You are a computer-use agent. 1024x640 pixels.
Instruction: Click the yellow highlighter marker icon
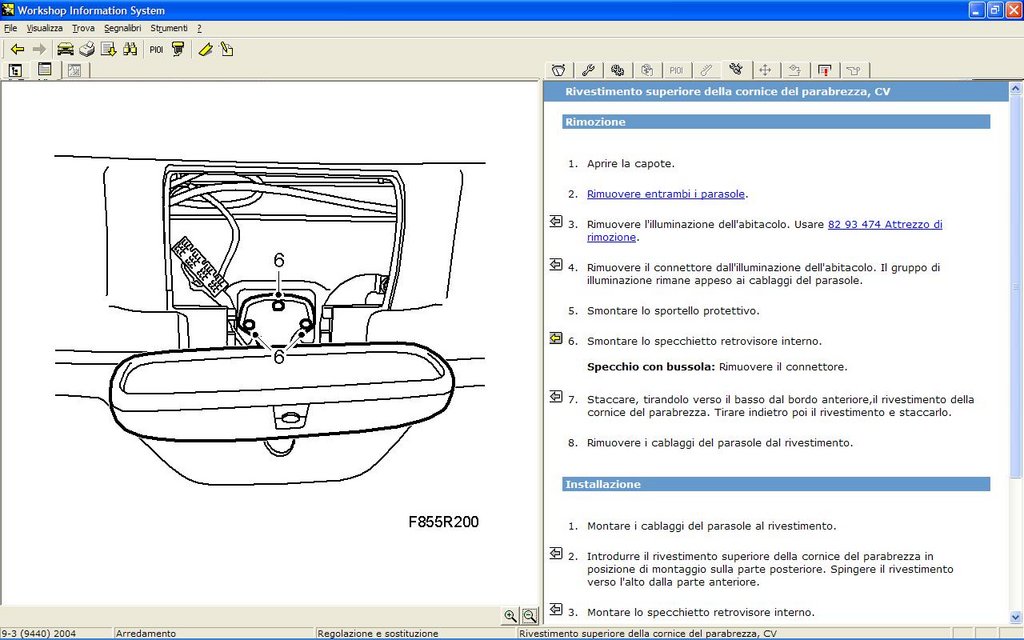coord(205,49)
